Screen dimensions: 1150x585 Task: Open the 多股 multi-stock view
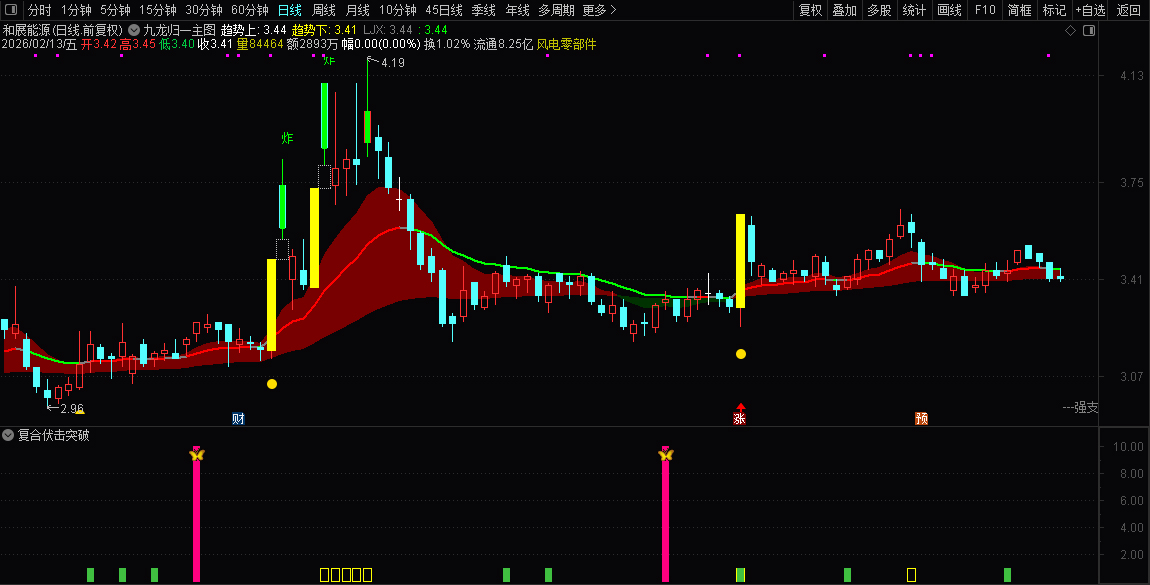[x=877, y=11]
